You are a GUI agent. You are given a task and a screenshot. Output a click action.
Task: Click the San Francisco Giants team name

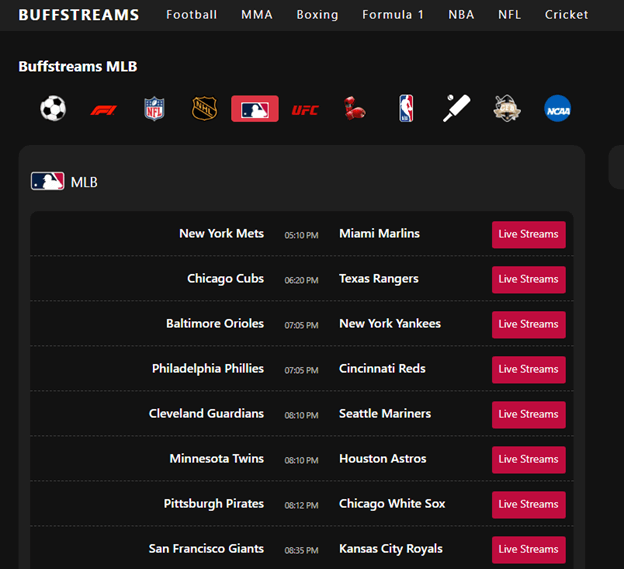(206, 549)
